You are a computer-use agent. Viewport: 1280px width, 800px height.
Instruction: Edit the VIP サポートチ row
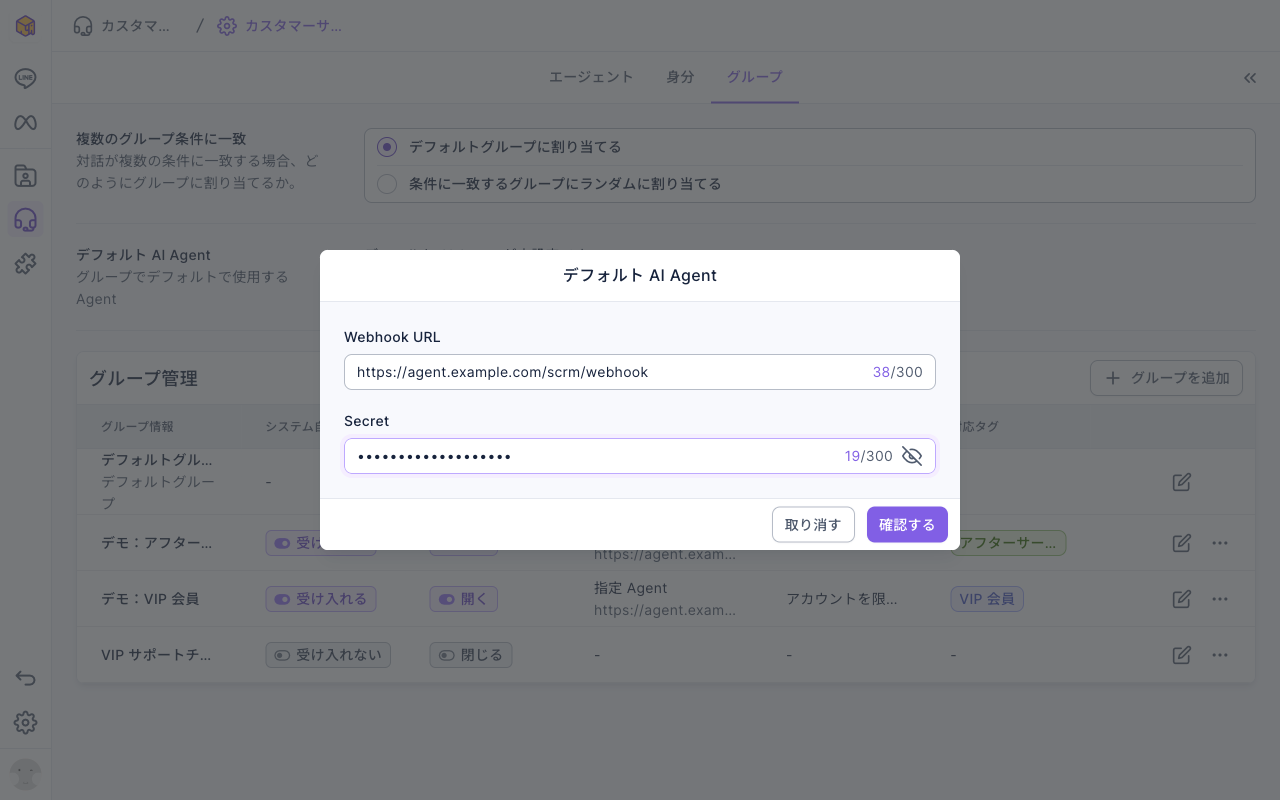(1182, 655)
